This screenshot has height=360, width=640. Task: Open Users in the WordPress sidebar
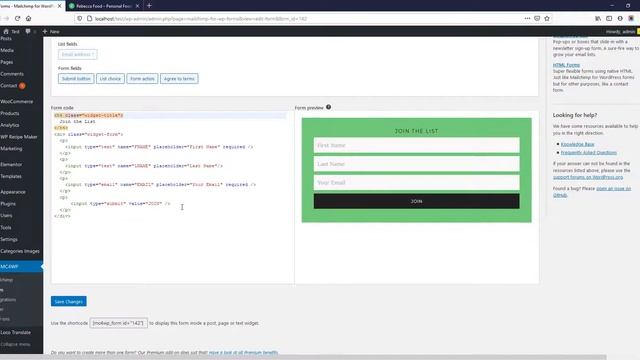[7, 215]
